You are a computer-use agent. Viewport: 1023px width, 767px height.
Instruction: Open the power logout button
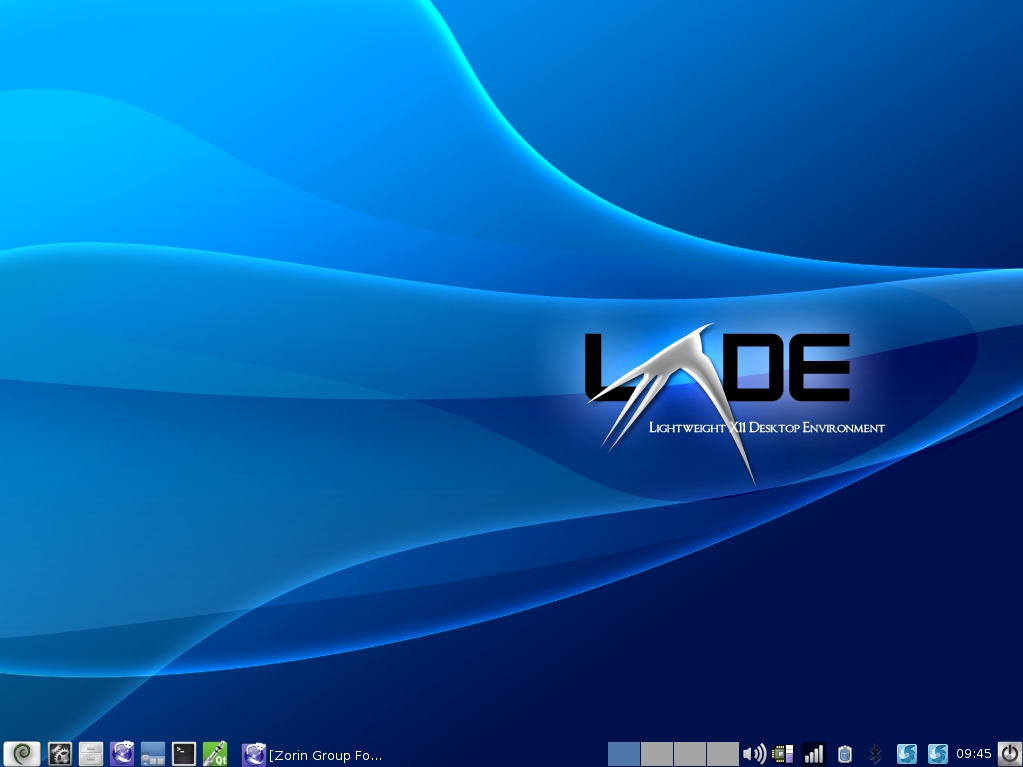tap(1009, 753)
